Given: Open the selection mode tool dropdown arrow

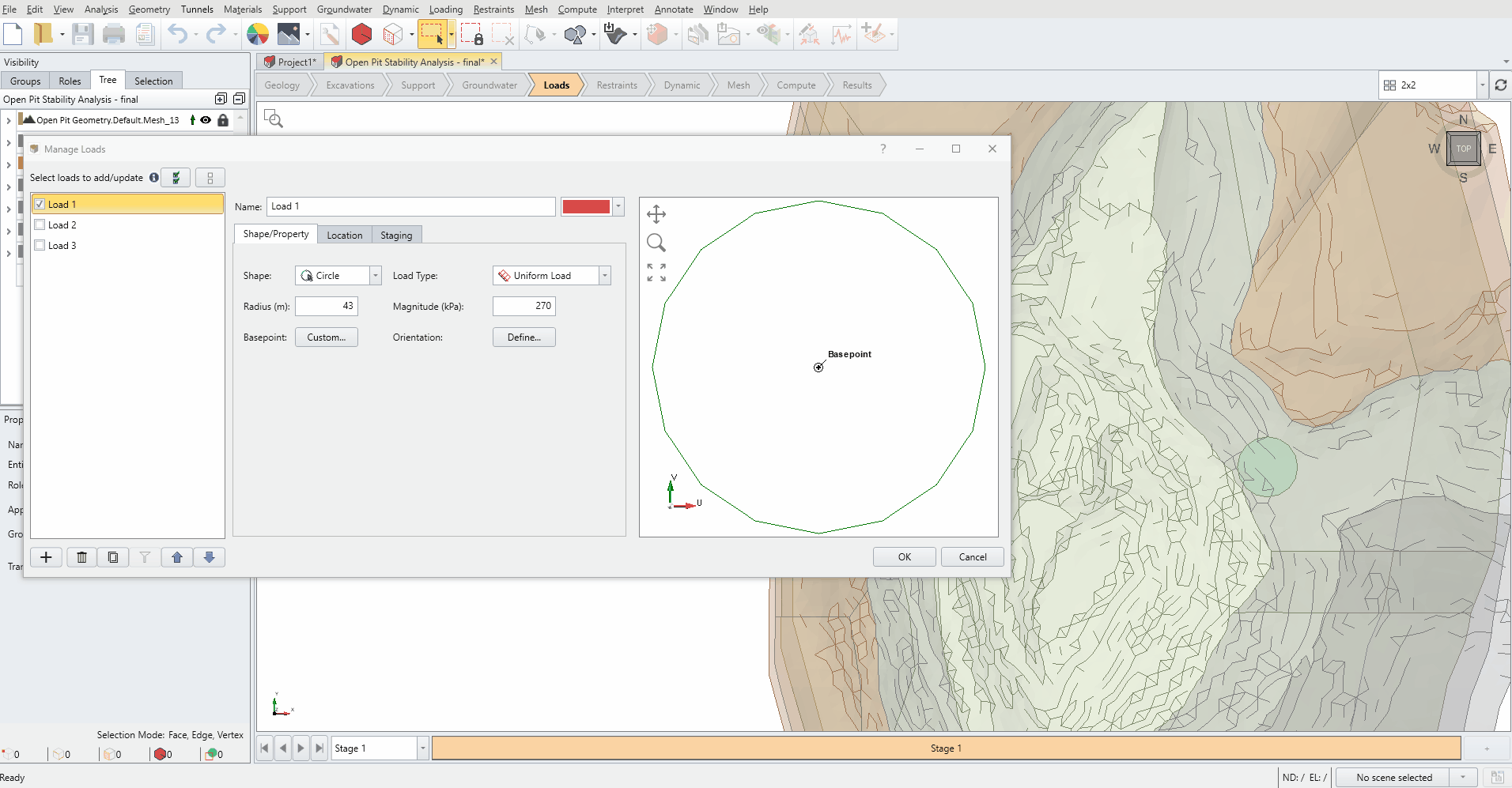Looking at the screenshot, I should pyautogui.click(x=452, y=34).
